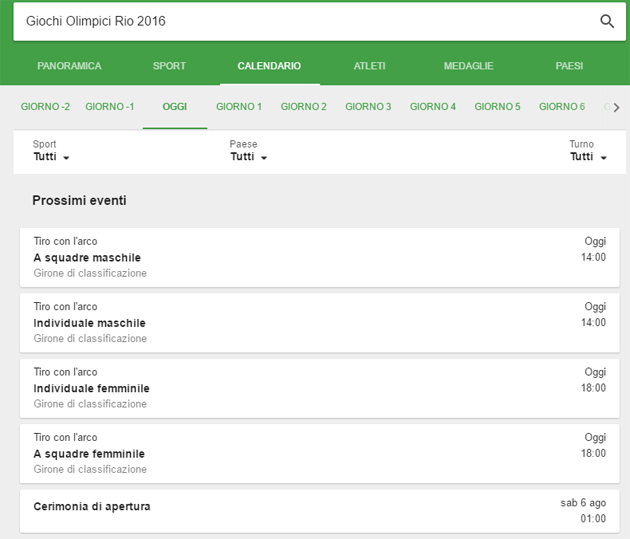Jump to Giorno 3 in calendar
The height and width of the screenshot is (539, 630).
click(368, 107)
